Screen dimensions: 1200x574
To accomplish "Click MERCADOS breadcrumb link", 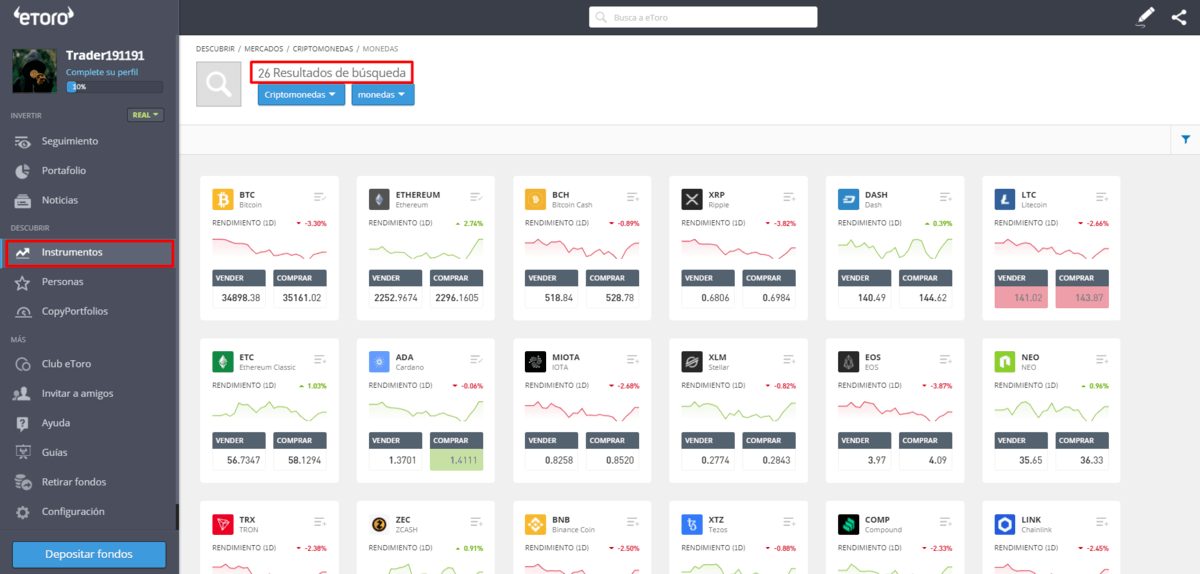I will (x=264, y=48).
